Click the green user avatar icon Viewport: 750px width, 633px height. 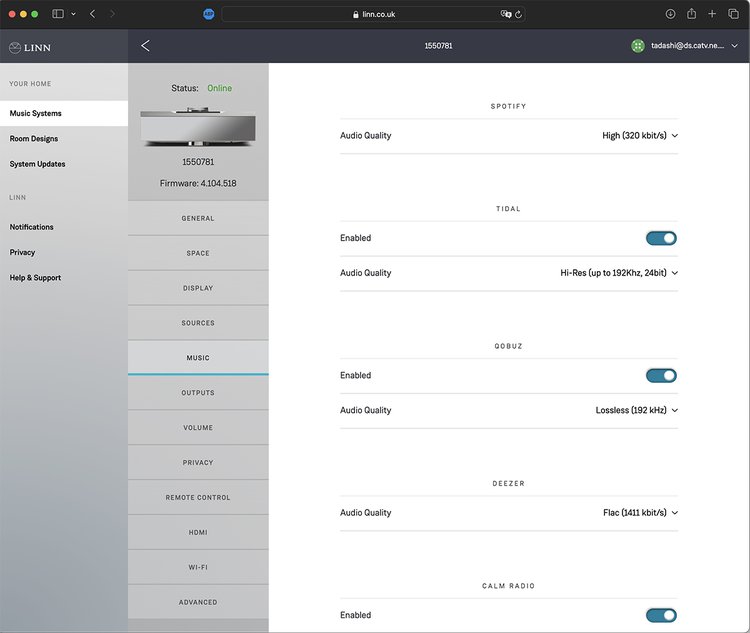click(637, 46)
